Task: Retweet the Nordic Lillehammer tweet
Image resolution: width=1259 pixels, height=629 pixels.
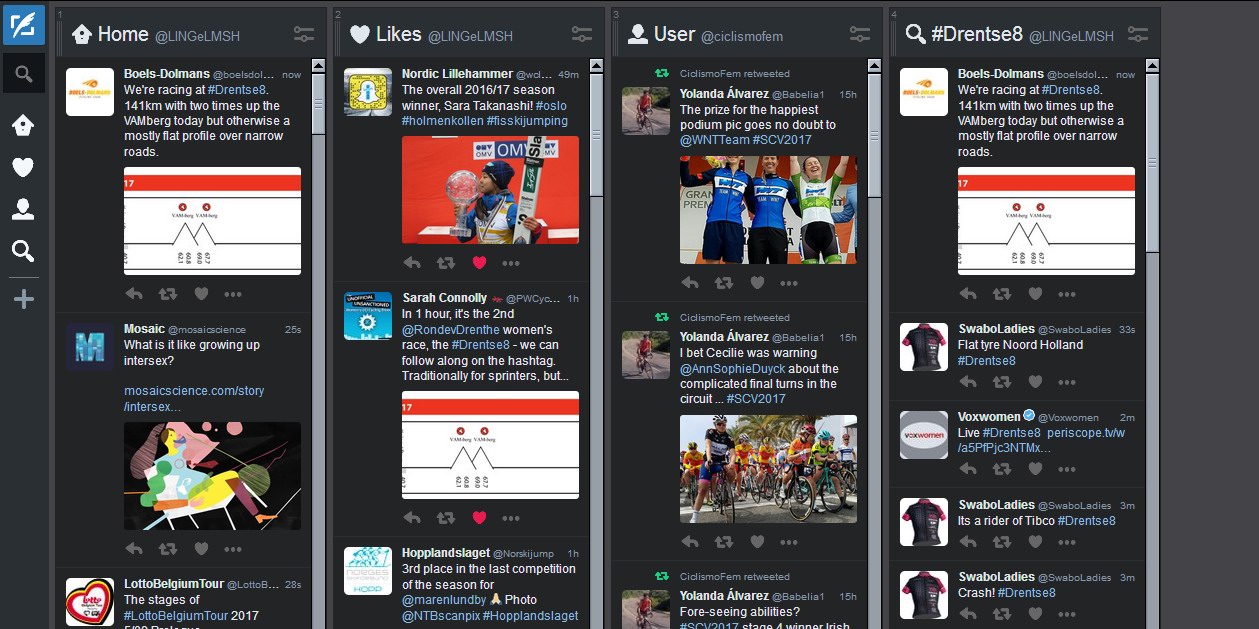Action: (x=445, y=263)
